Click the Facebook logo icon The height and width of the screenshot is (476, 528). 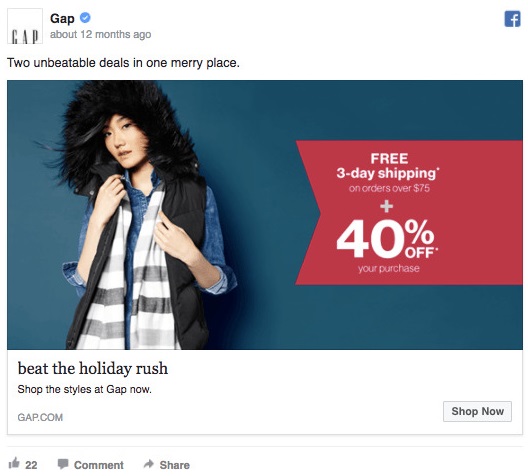[x=512, y=19]
